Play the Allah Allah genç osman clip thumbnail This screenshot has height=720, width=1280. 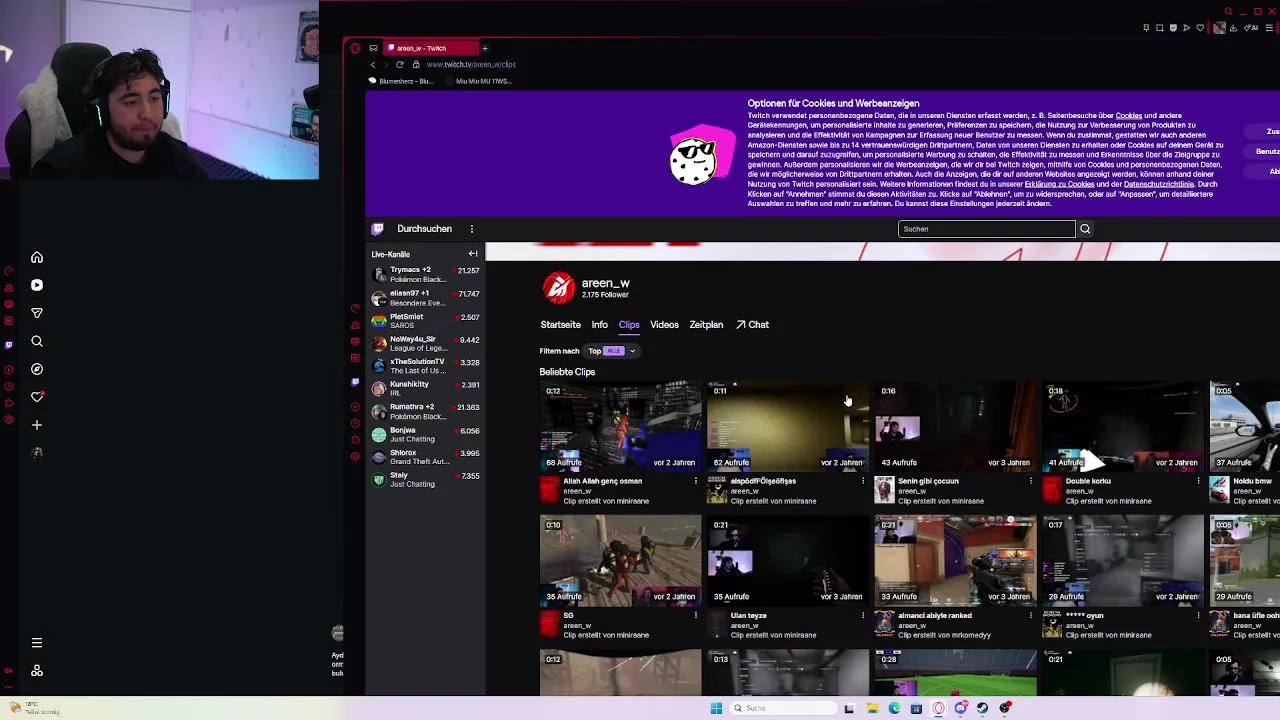pyautogui.click(x=620, y=426)
